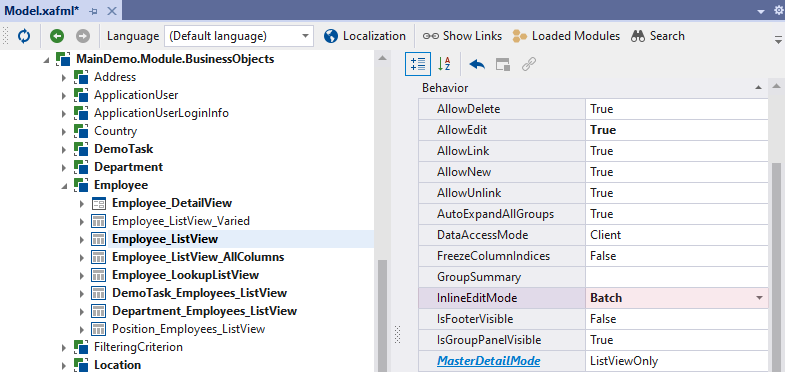Collapse the Employee node
This screenshot has height=372, width=785.
coord(64,186)
